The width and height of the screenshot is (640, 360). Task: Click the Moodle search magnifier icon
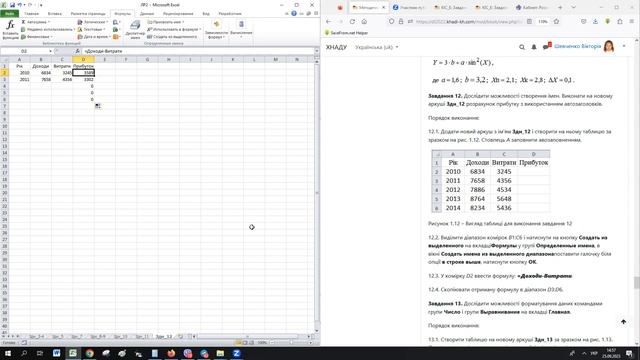point(522,47)
